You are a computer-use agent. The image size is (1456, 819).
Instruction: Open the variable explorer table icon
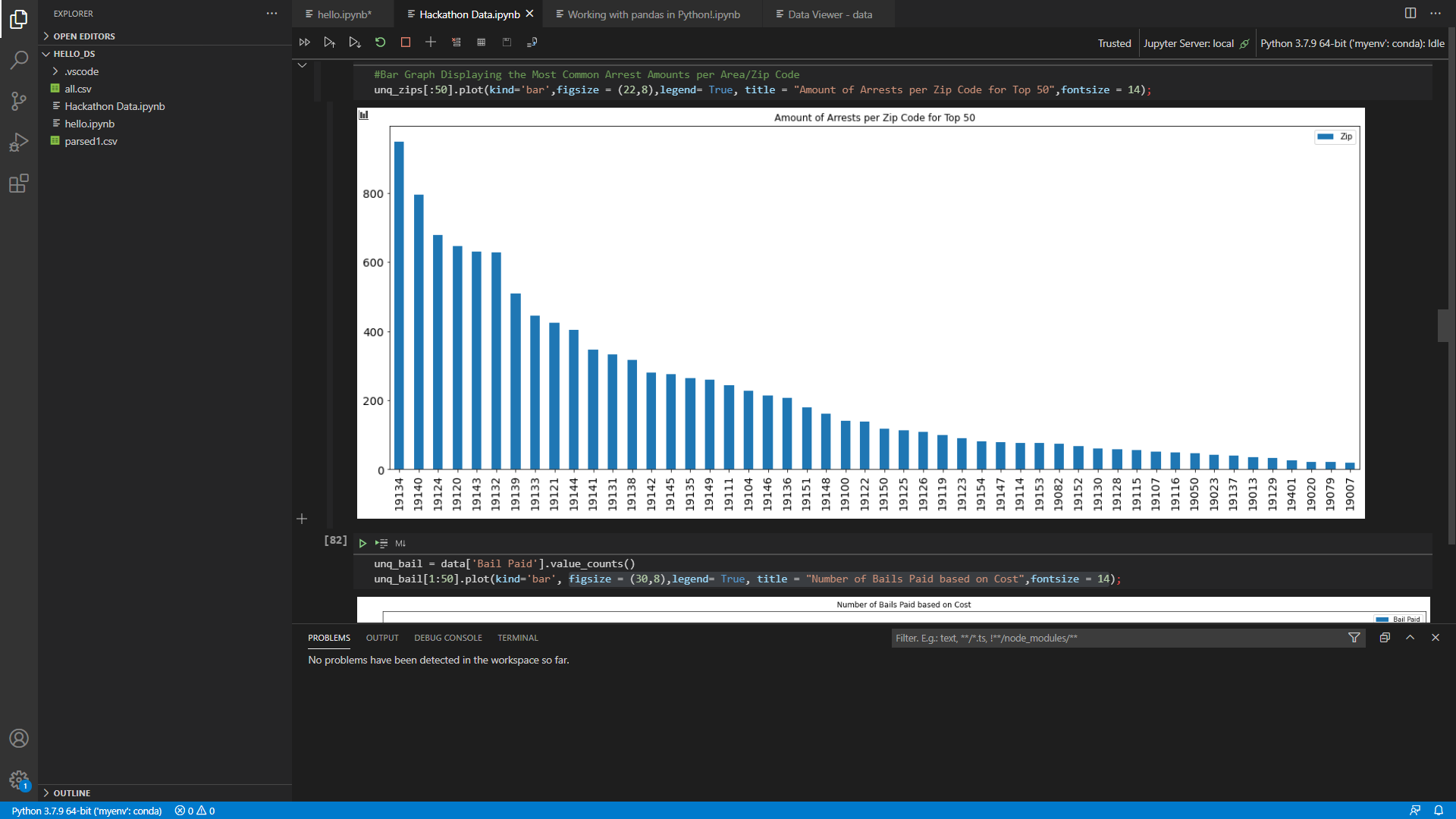pyautogui.click(x=481, y=42)
